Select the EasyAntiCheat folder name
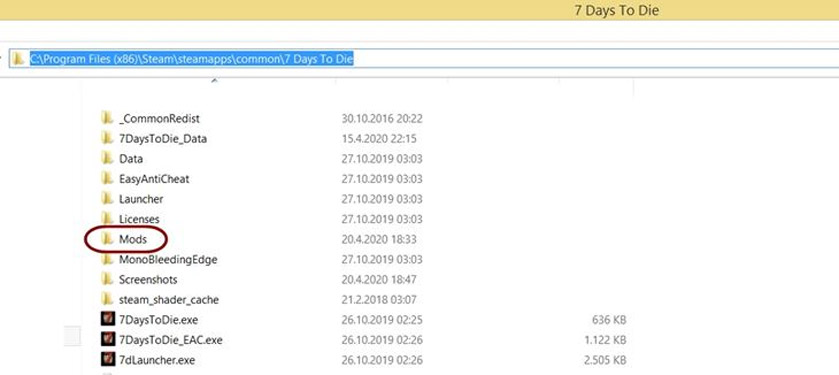Screen dimensions: 839x375 [x=154, y=179]
